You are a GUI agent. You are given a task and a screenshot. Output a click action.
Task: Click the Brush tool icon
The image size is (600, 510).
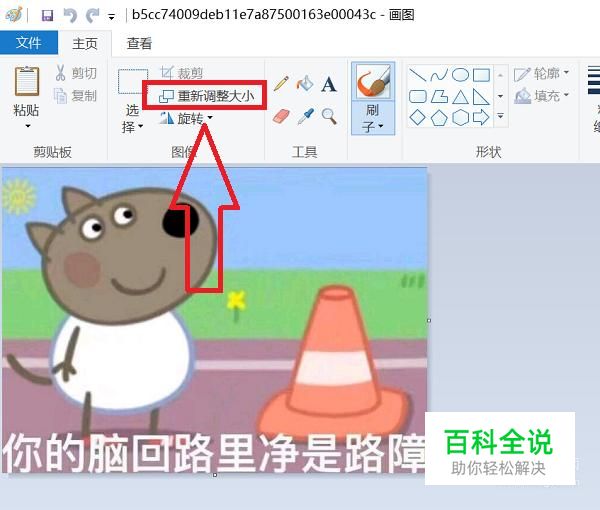(373, 81)
